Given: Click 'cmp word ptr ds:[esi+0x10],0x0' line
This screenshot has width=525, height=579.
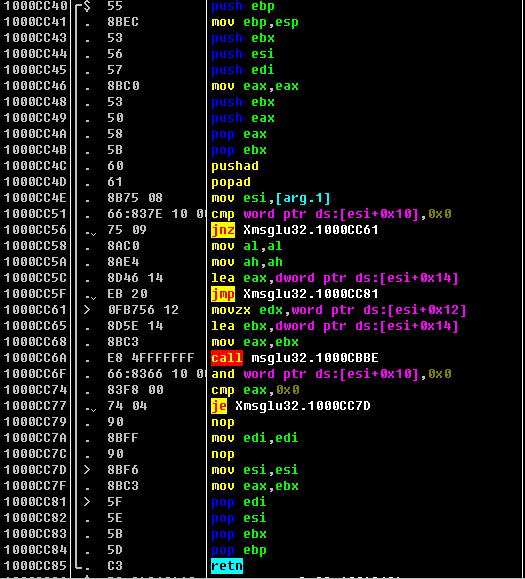Looking at the screenshot, I should [x=331, y=214].
